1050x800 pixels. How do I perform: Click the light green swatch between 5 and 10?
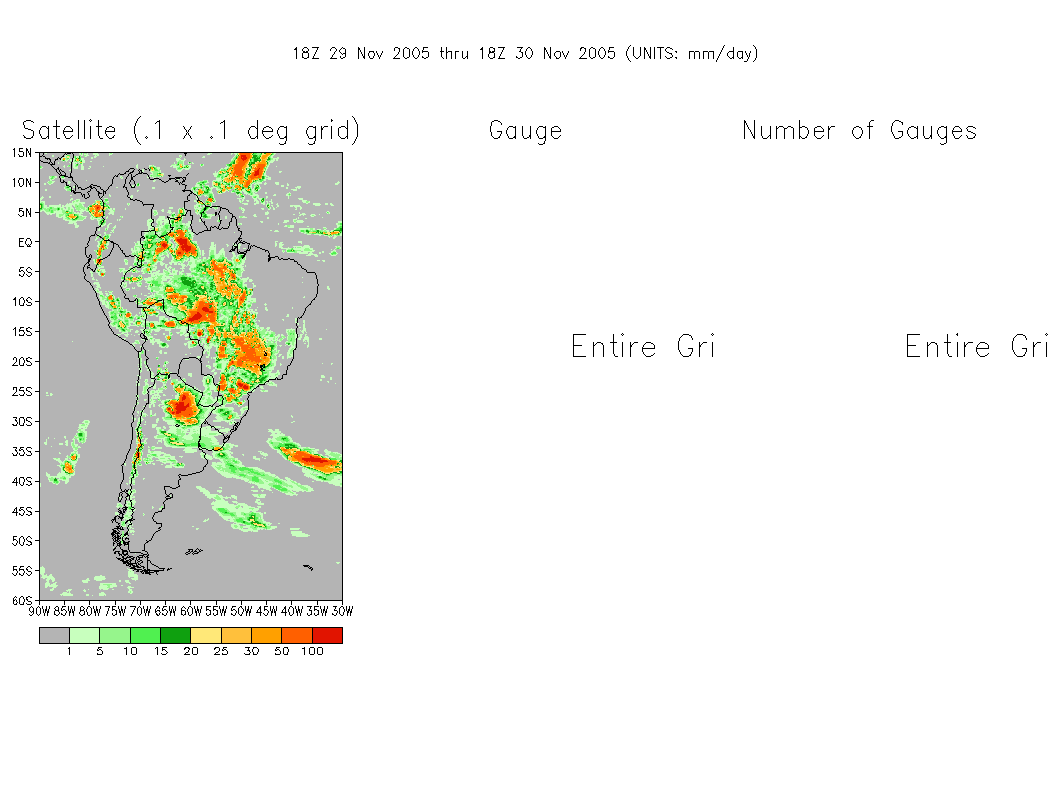click(115, 635)
